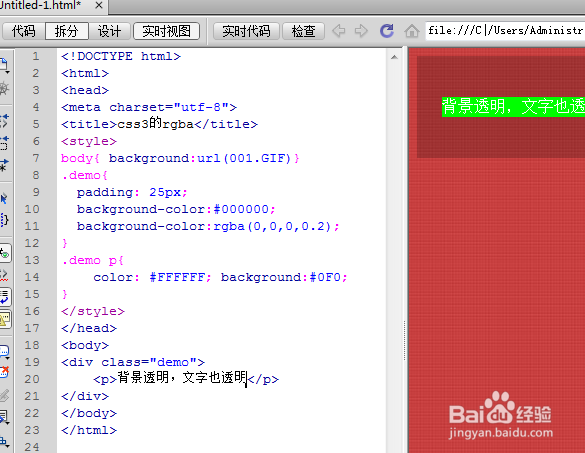Viewport: 585px width, 453px height.
Task: Collapse full tag icon
Action: point(4,121)
